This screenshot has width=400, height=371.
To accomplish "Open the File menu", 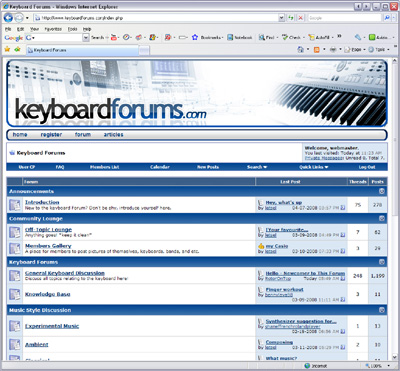I will [8, 29].
